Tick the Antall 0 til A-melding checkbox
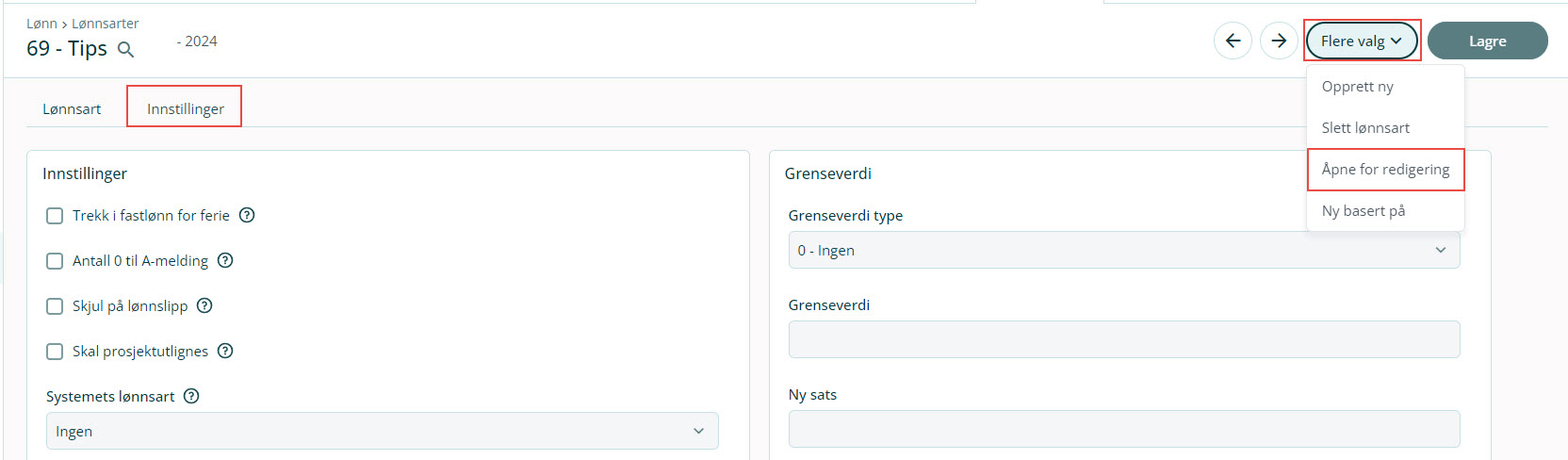 (55, 261)
